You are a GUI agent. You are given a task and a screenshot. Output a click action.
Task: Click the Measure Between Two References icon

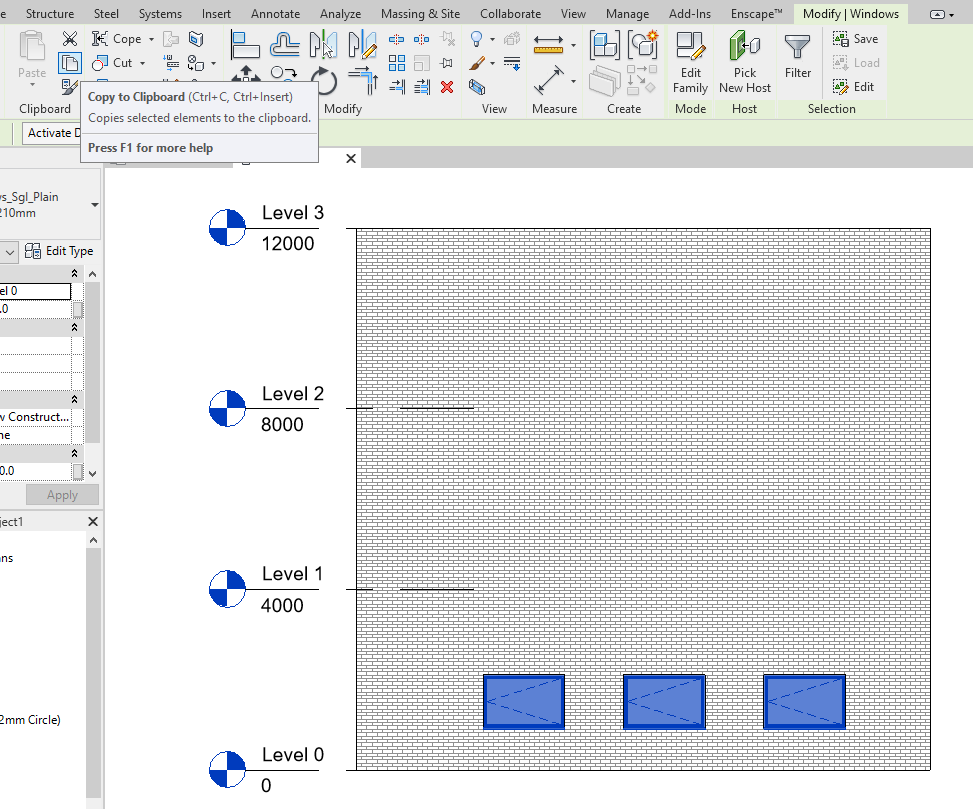point(549,45)
